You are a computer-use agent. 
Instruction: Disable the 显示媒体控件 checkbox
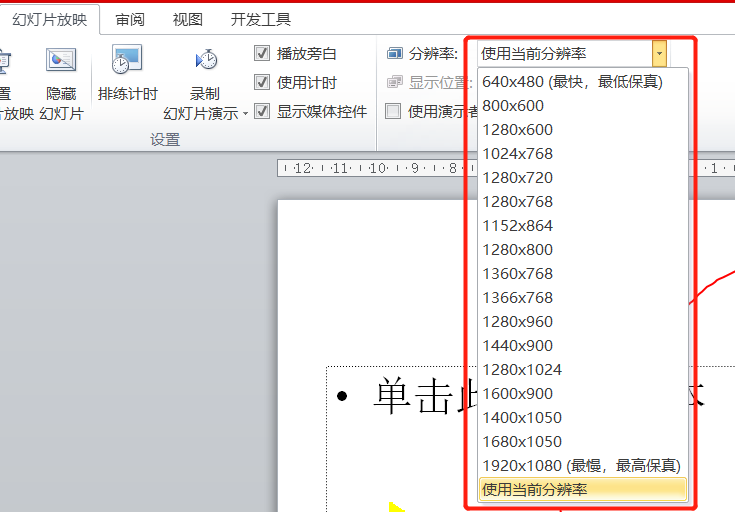point(262,112)
